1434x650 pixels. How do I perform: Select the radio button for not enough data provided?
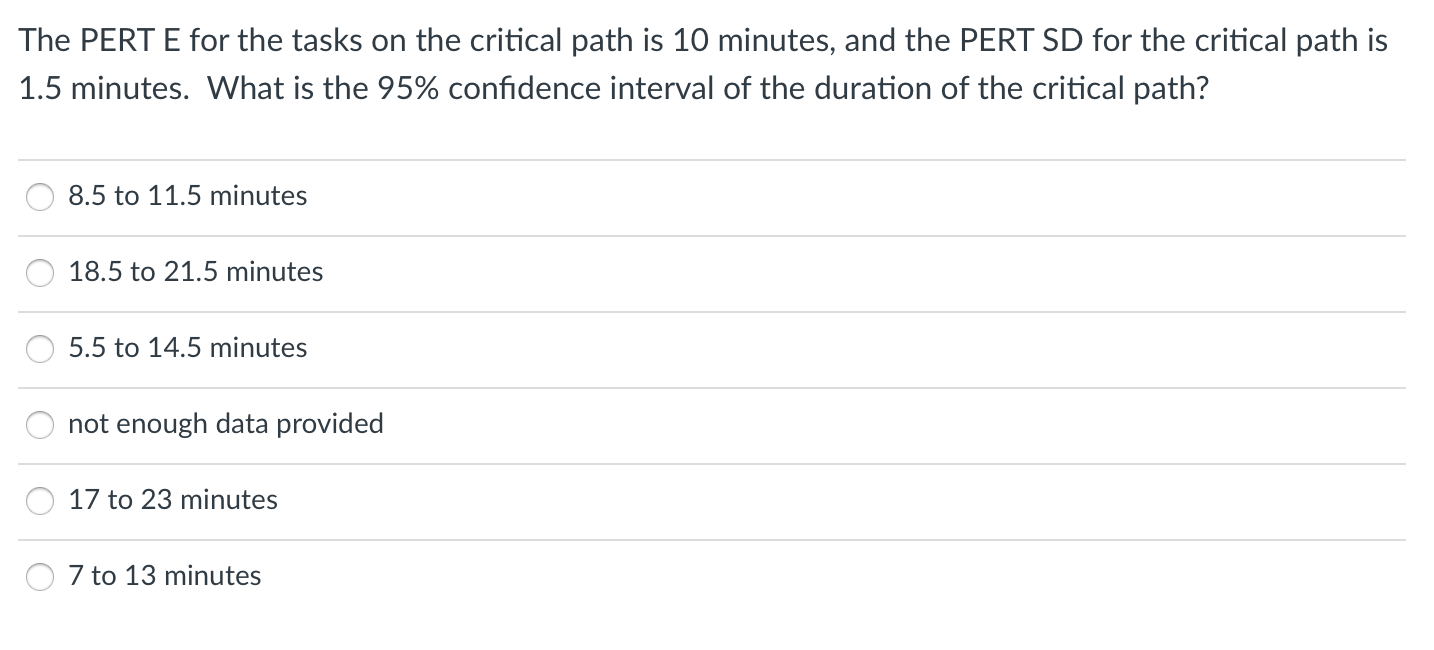point(39,425)
